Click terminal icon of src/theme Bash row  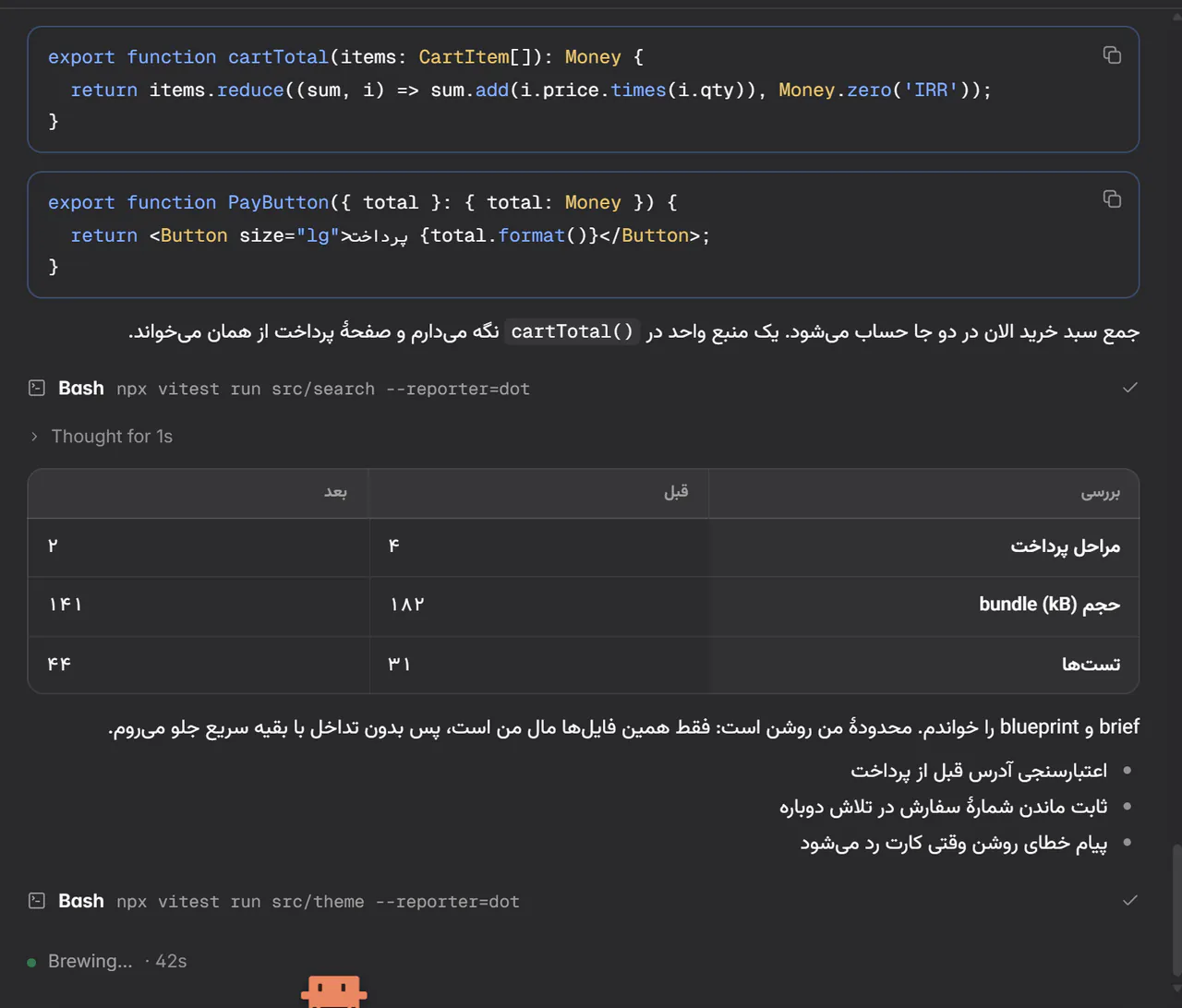pyautogui.click(x=37, y=901)
